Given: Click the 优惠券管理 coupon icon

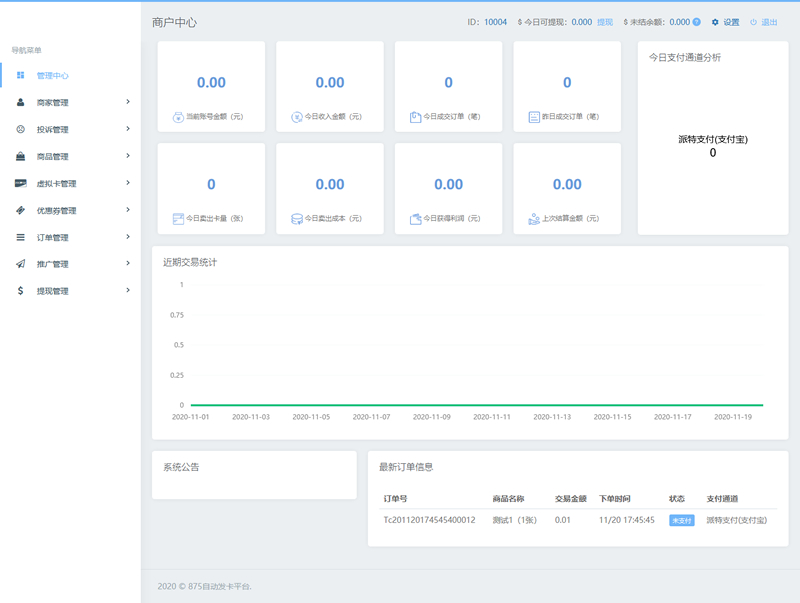Looking at the screenshot, I should pyautogui.click(x=21, y=211).
